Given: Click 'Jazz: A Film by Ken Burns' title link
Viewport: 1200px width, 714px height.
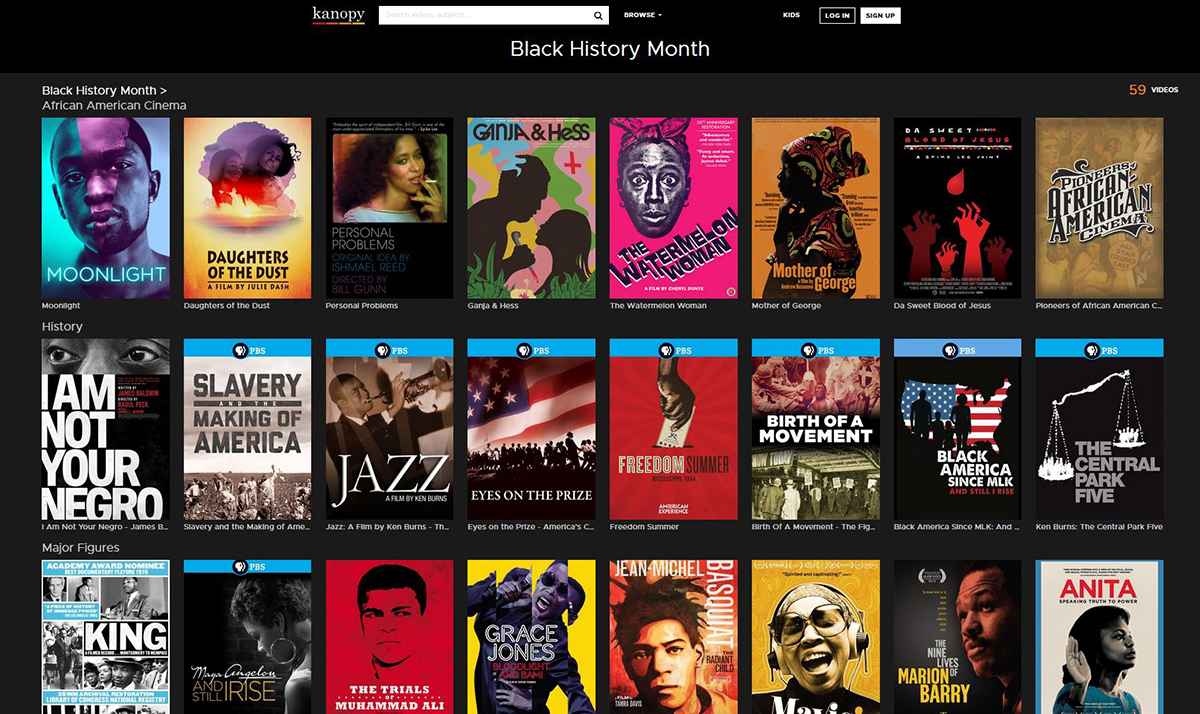Looking at the screenshot, I should (389, 527).
